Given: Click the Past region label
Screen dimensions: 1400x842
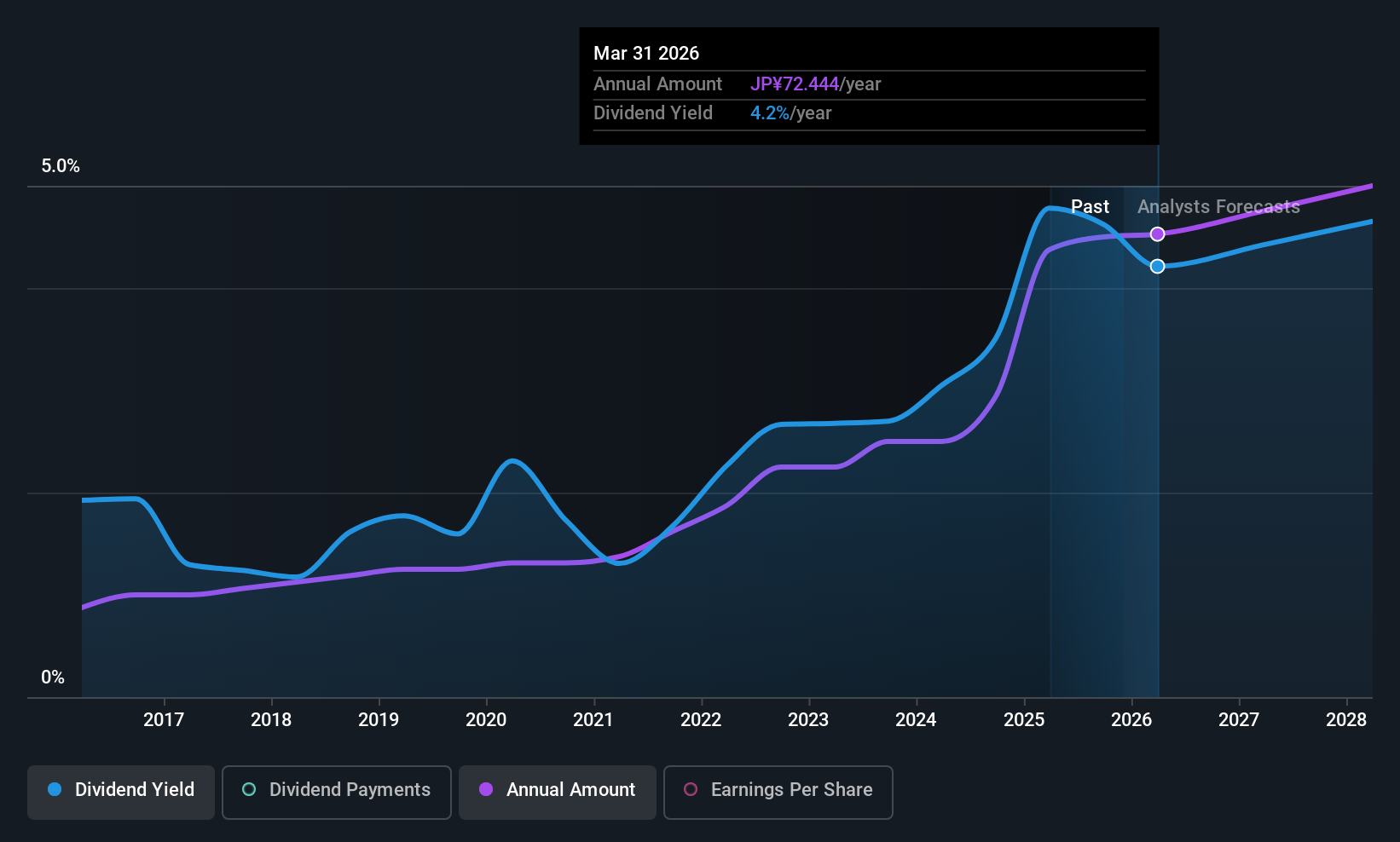Looking at the screenshot, I should pos(1090,207).
